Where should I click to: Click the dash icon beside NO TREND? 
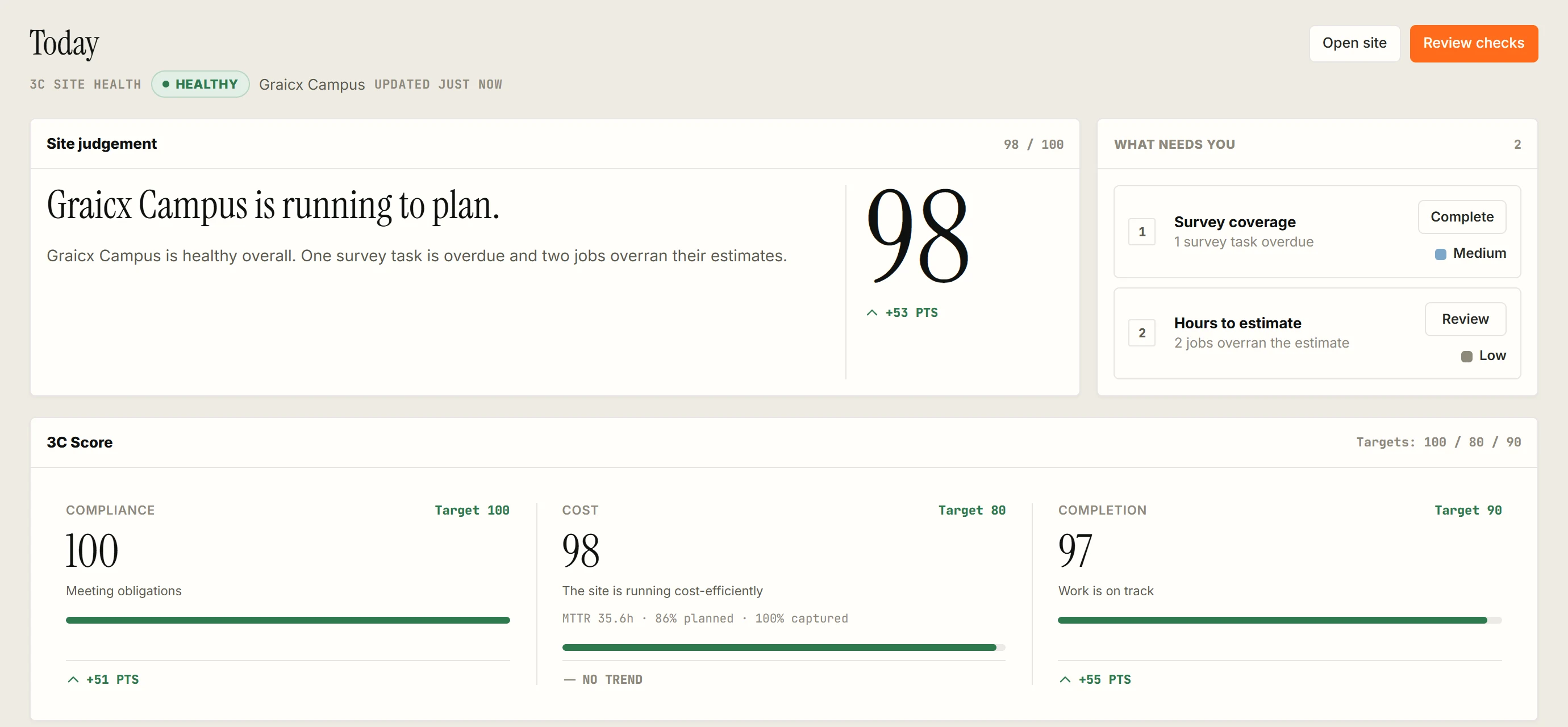[x=569, y=679]
